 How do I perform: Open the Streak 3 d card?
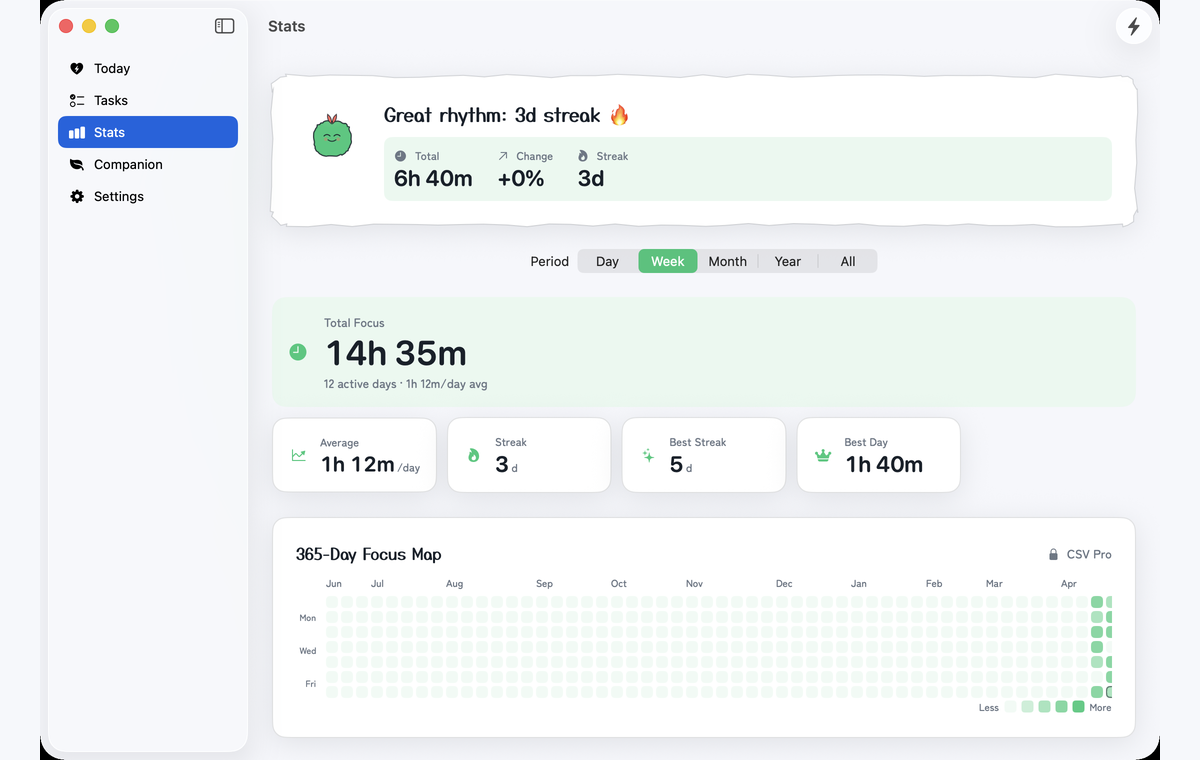[529, 455]
